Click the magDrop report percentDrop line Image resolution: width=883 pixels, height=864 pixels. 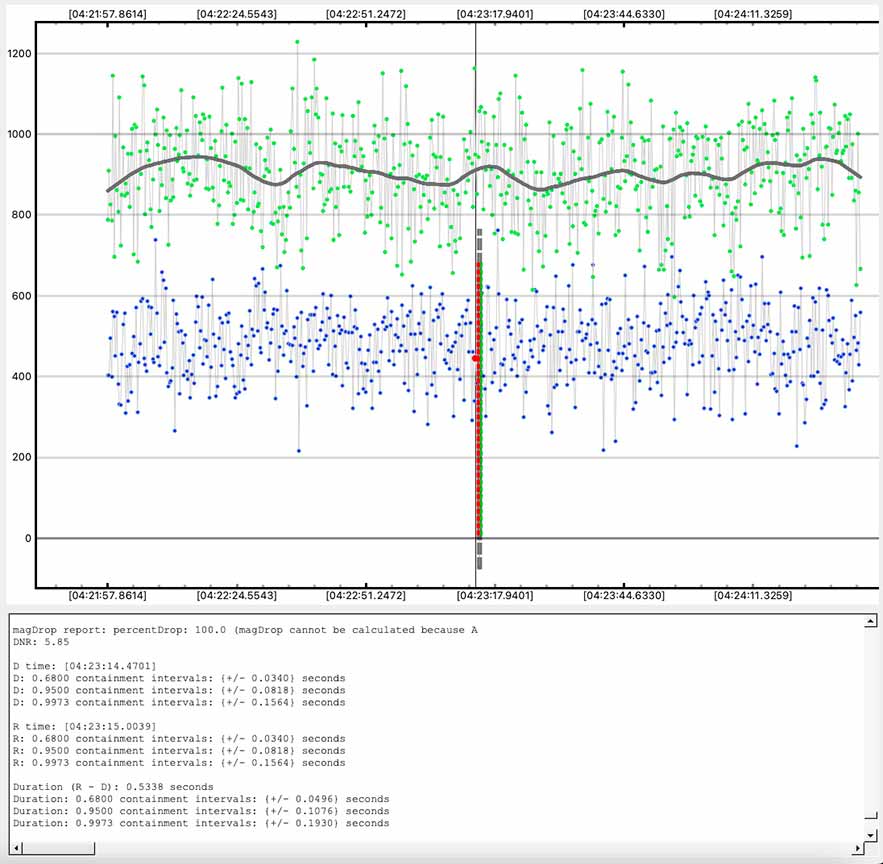(x=245, y=630)
